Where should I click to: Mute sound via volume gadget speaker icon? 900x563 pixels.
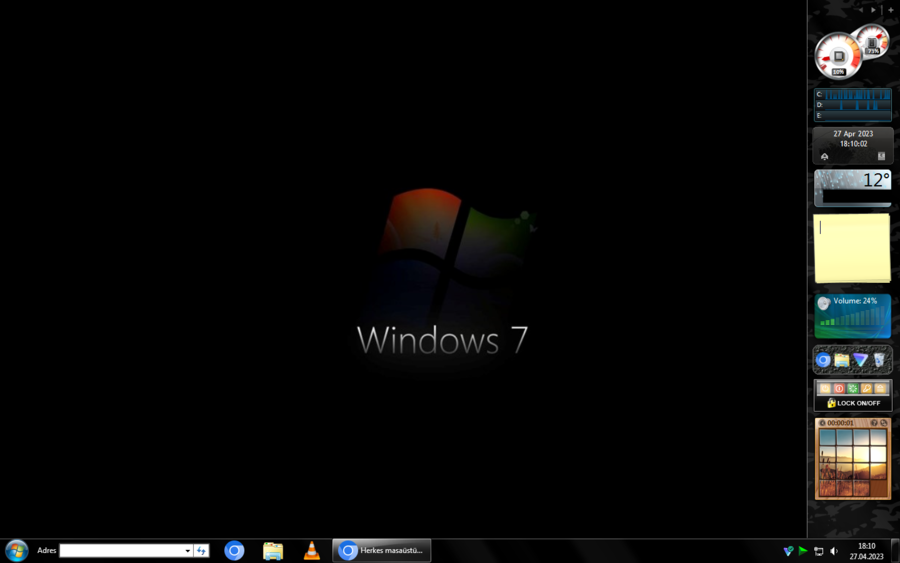click(823, 303)
